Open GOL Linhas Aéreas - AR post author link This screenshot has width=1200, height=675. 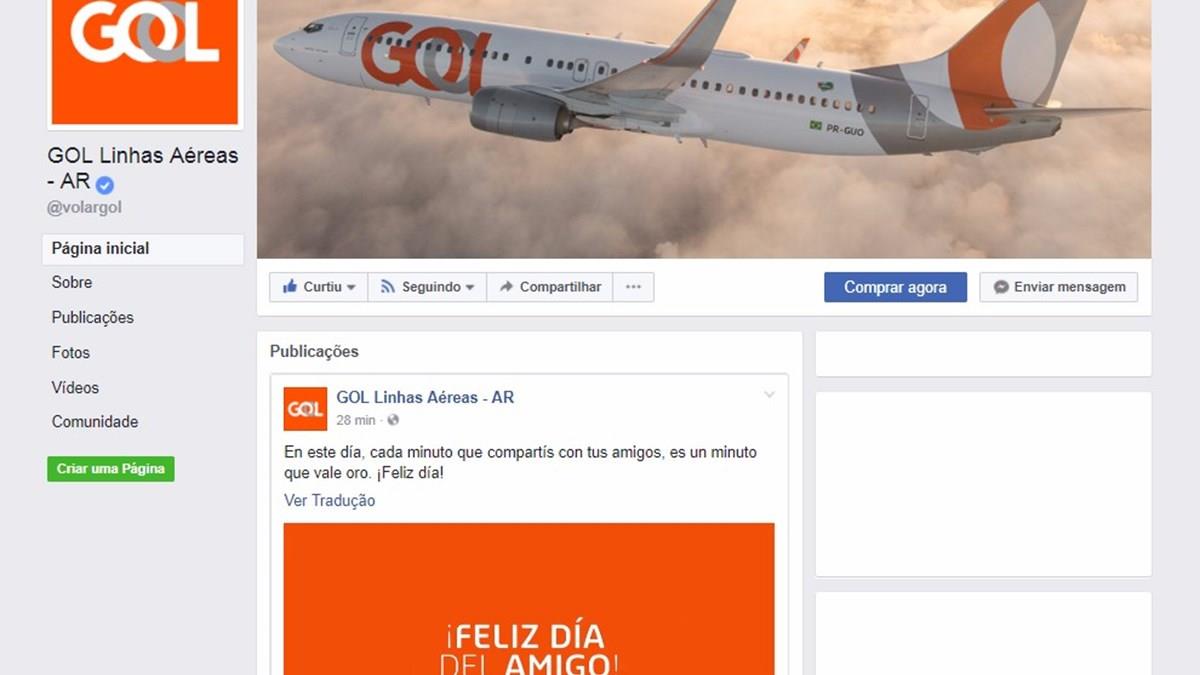[x=425, y=398]
